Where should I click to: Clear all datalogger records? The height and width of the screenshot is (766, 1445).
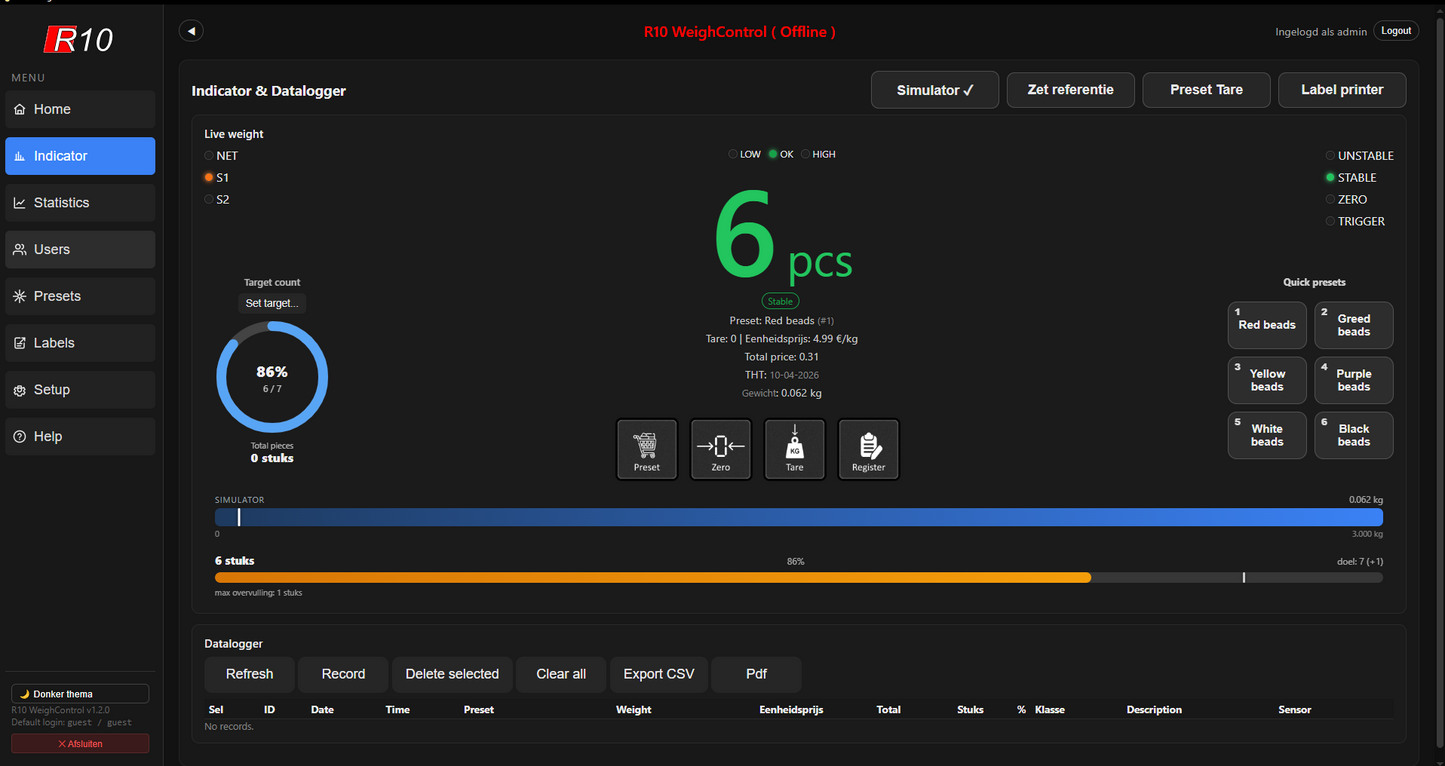561,674
